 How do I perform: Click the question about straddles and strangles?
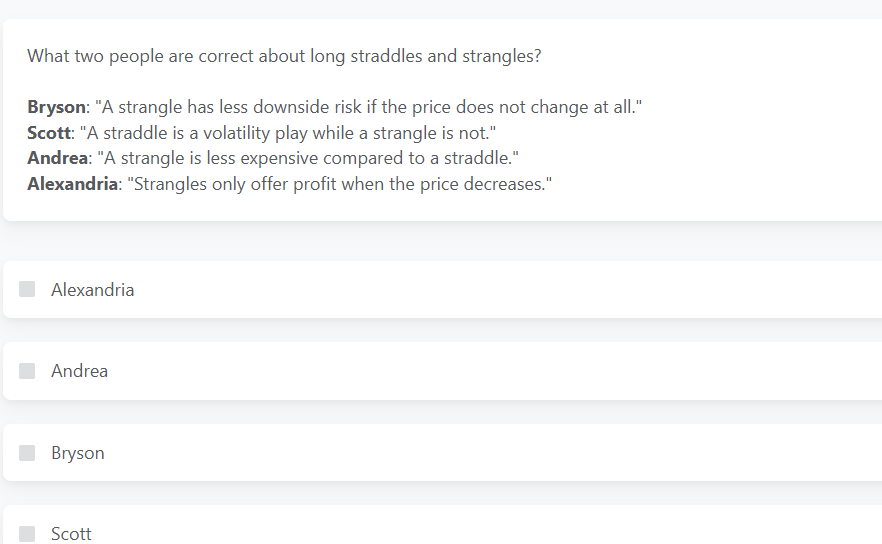pyautogui.click(x=284, y=56)
